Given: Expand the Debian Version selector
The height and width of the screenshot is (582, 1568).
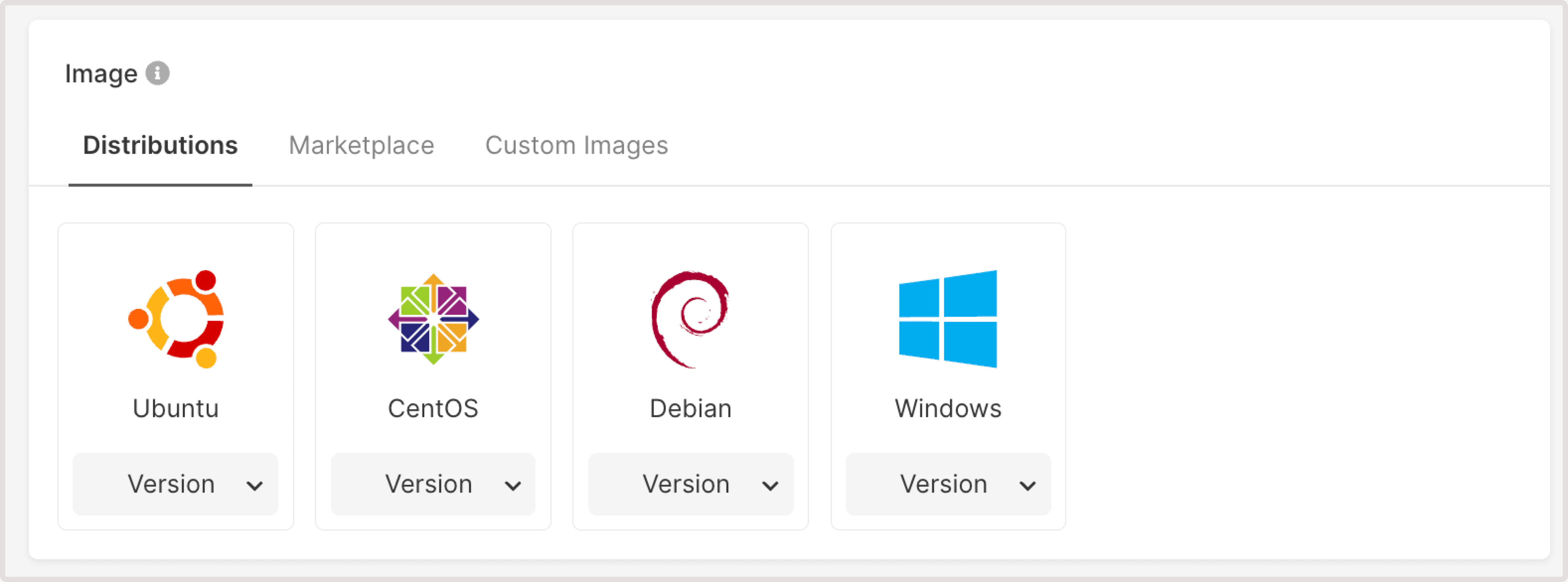Looking at the screenshot, I should [x=690, y=484].
